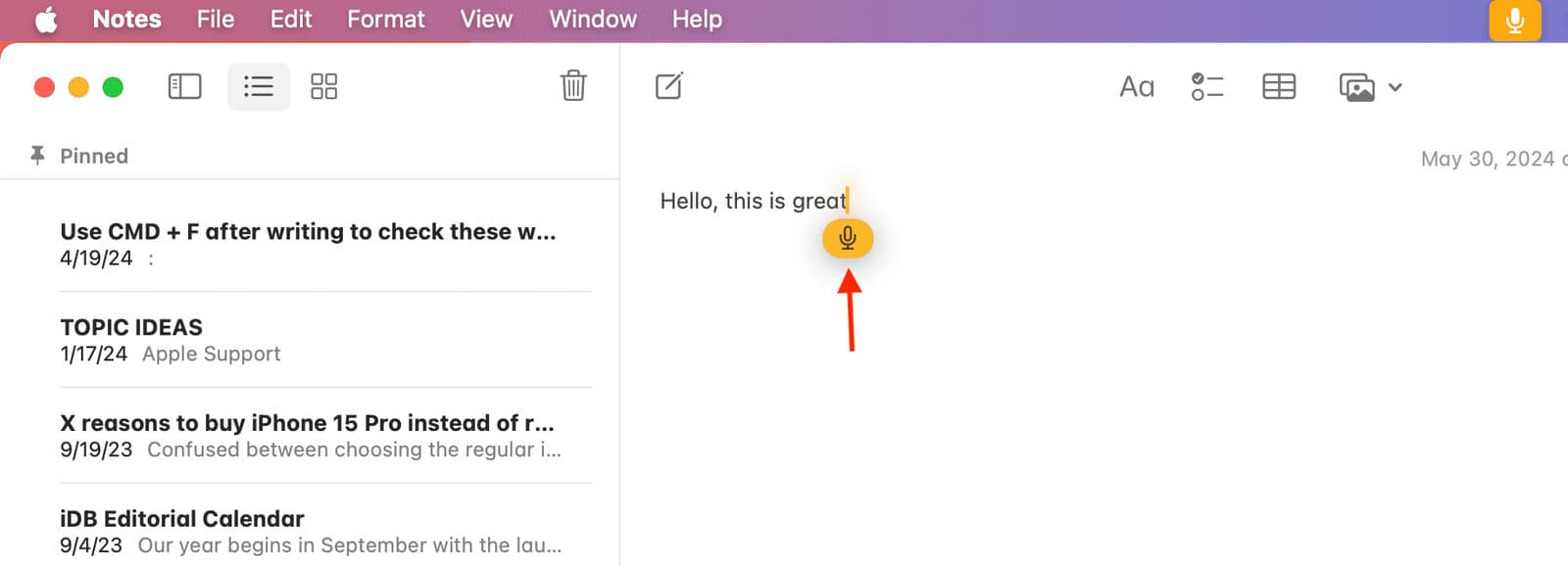Delete note with the trash icon
This screenshot has height=566, width=1568.
573,85
